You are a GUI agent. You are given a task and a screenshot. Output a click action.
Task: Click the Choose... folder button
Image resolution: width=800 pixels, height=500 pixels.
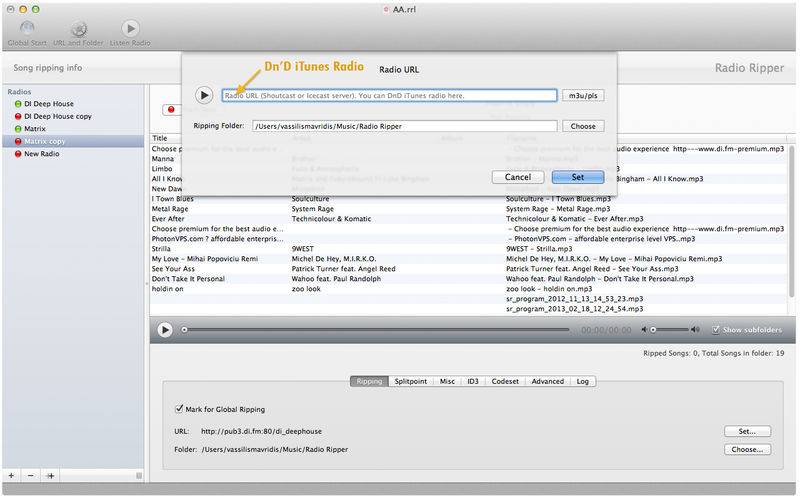(x=747, y=449)
